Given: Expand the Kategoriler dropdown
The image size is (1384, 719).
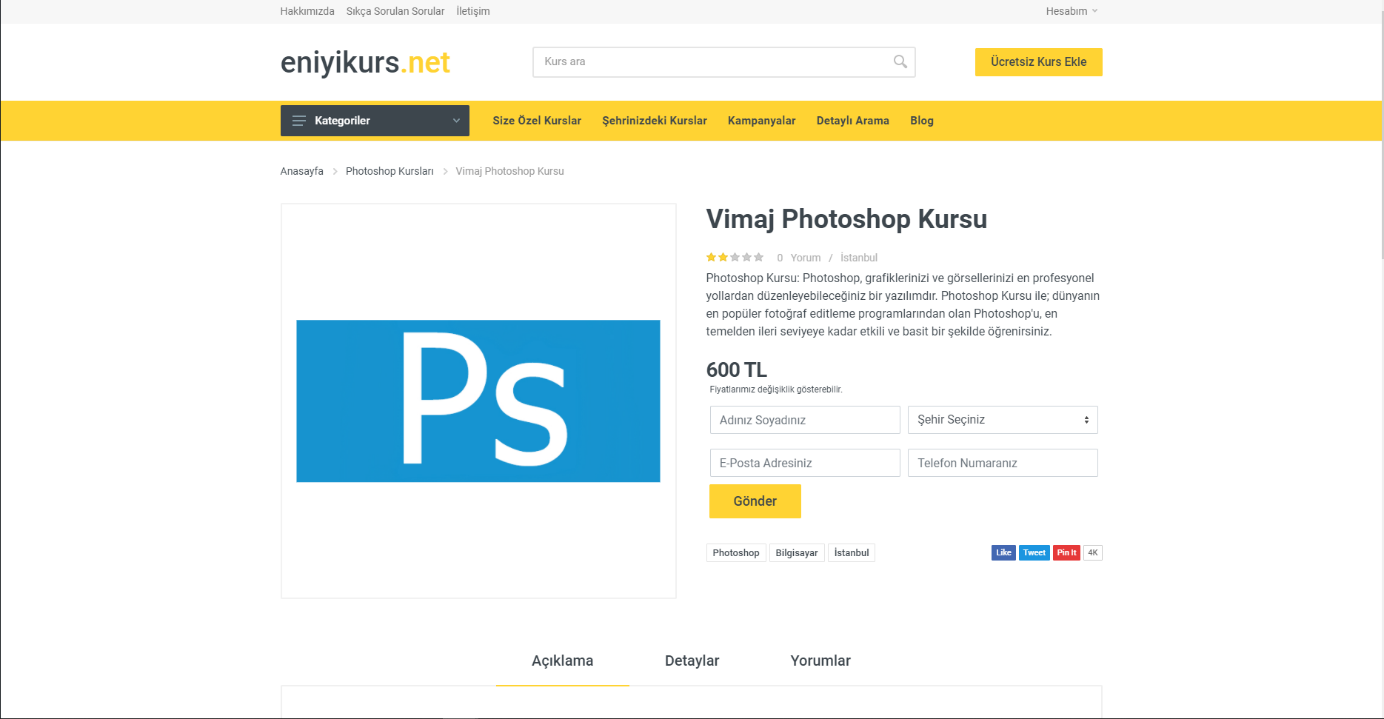Looking at the screenshot, I should tap(456, 121).
